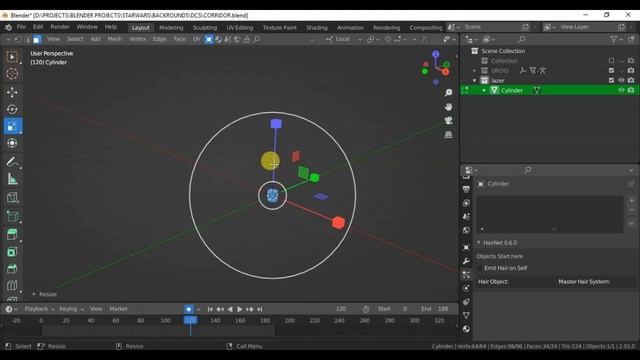Select the Annotate tool

coord(12,162)
